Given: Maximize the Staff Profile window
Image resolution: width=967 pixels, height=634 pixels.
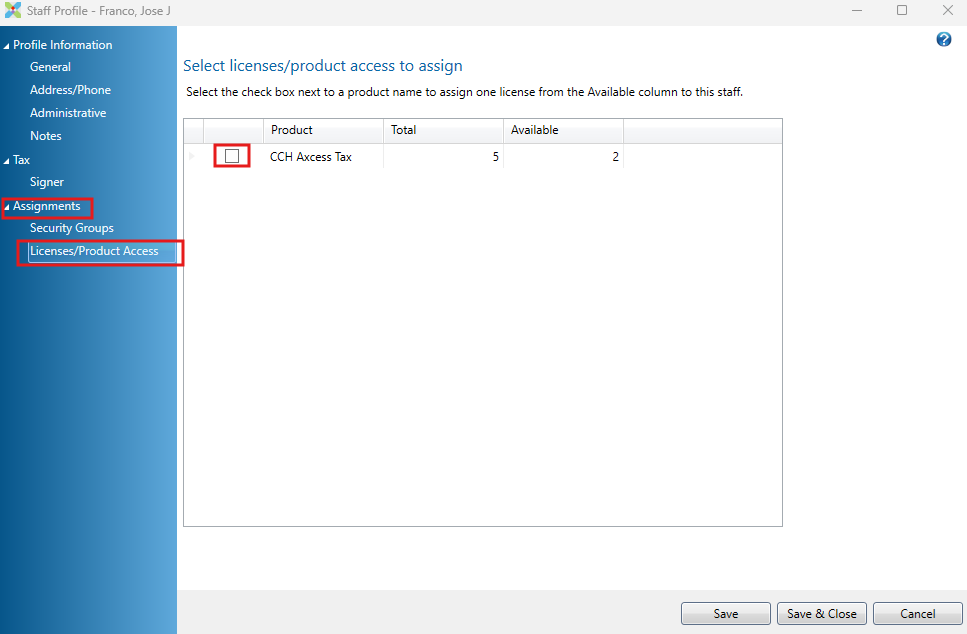Looking at the screenshot, I should (x=902, y=10).
